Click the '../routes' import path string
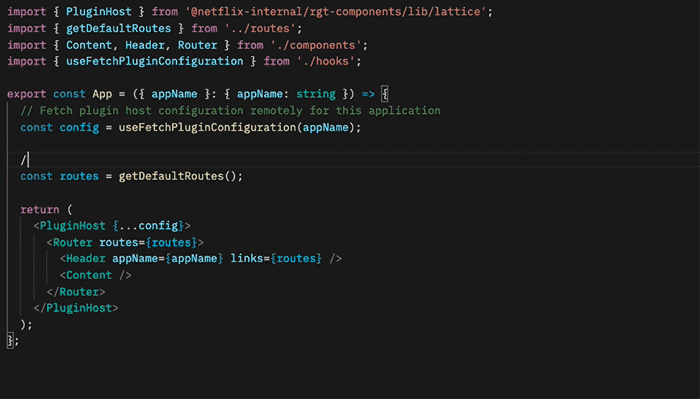 point(260,29)
